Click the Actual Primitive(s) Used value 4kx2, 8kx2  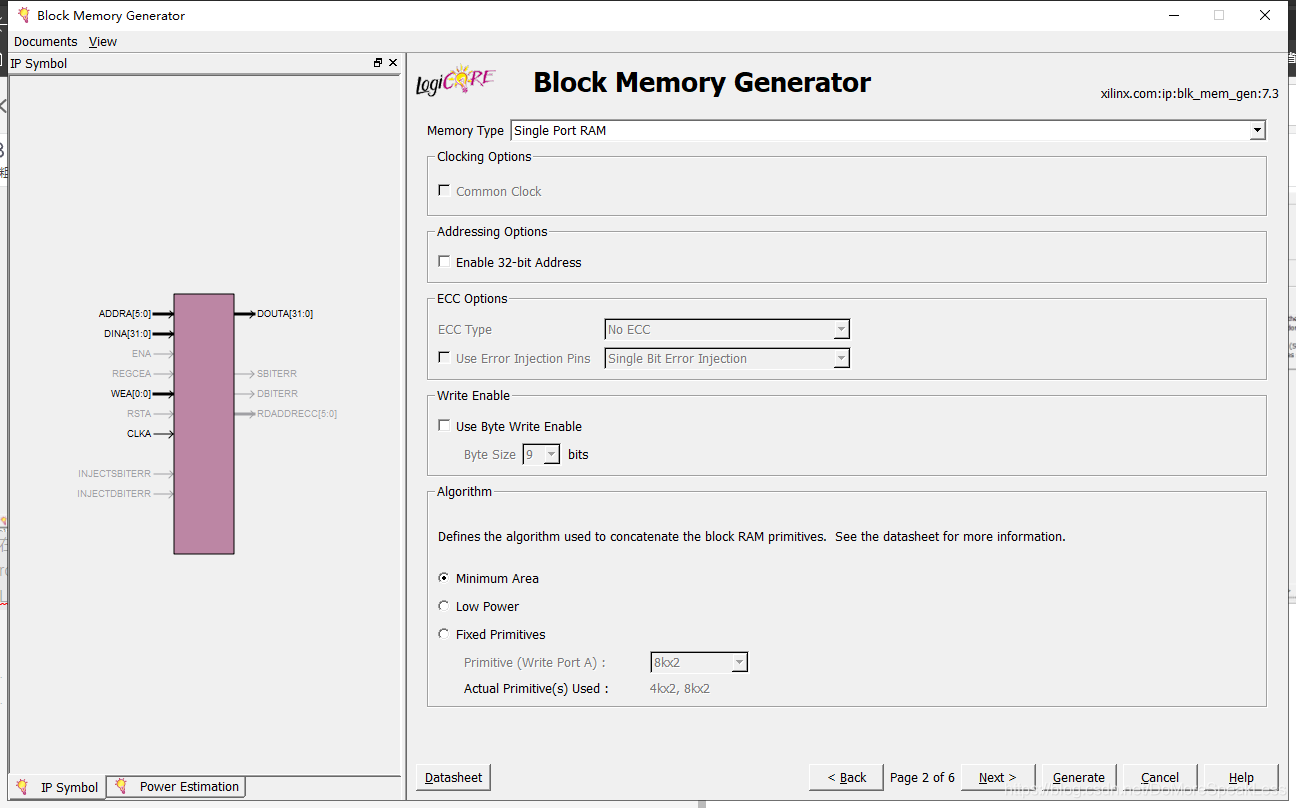coord(680,688)
